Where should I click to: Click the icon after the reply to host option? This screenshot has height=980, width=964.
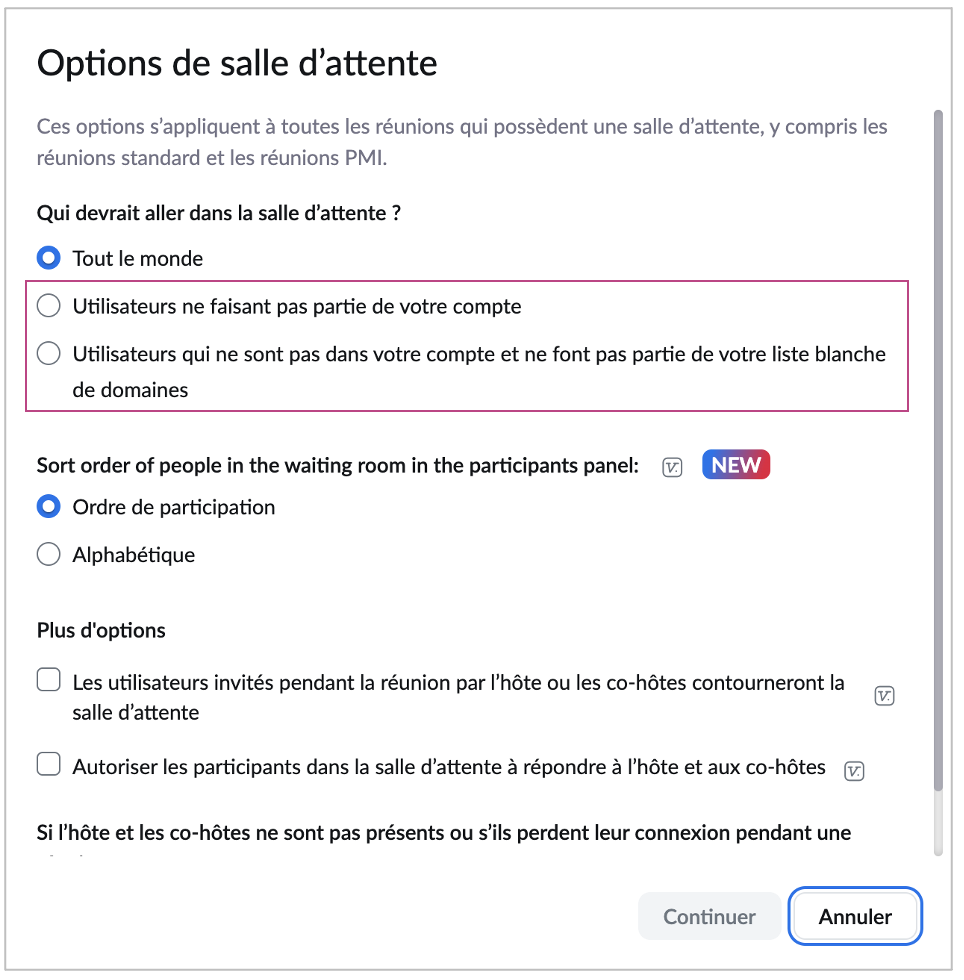point(854,770)
